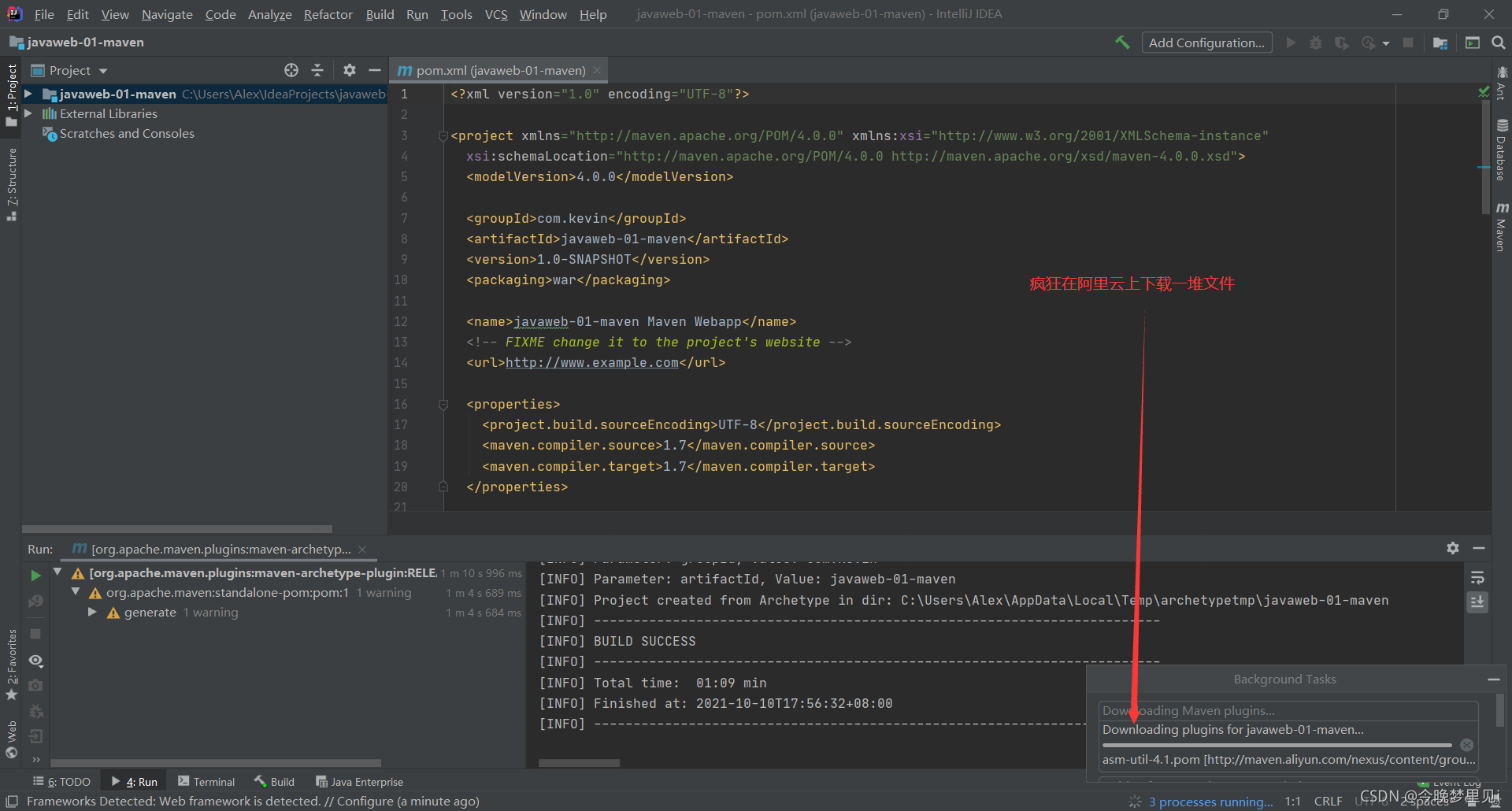The image size is (1512, 811).
Task: Toggle soft-wrap in the Run console
Action: coord(1477,578)
